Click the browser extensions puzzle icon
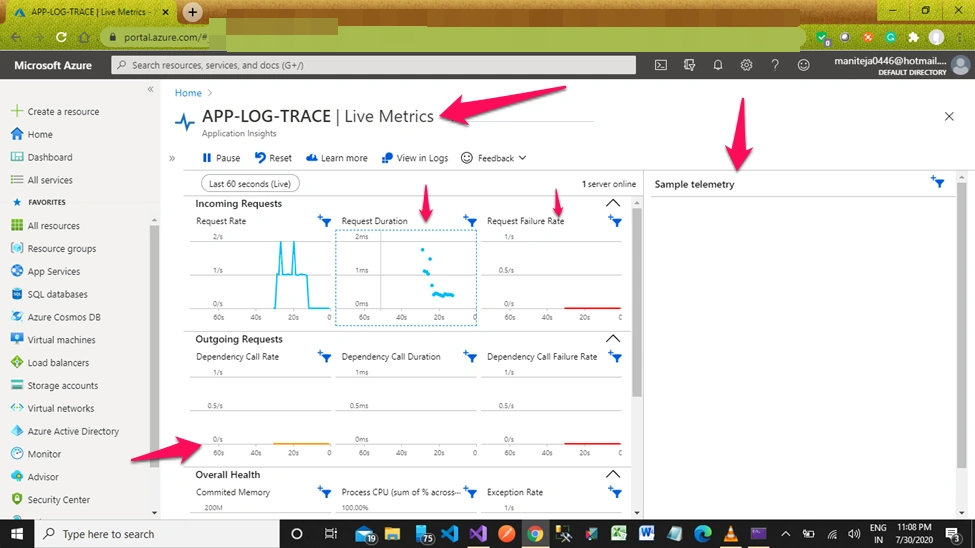Image resolution: width=975 pixels, height=548 pixels. [x=913, y=37]
